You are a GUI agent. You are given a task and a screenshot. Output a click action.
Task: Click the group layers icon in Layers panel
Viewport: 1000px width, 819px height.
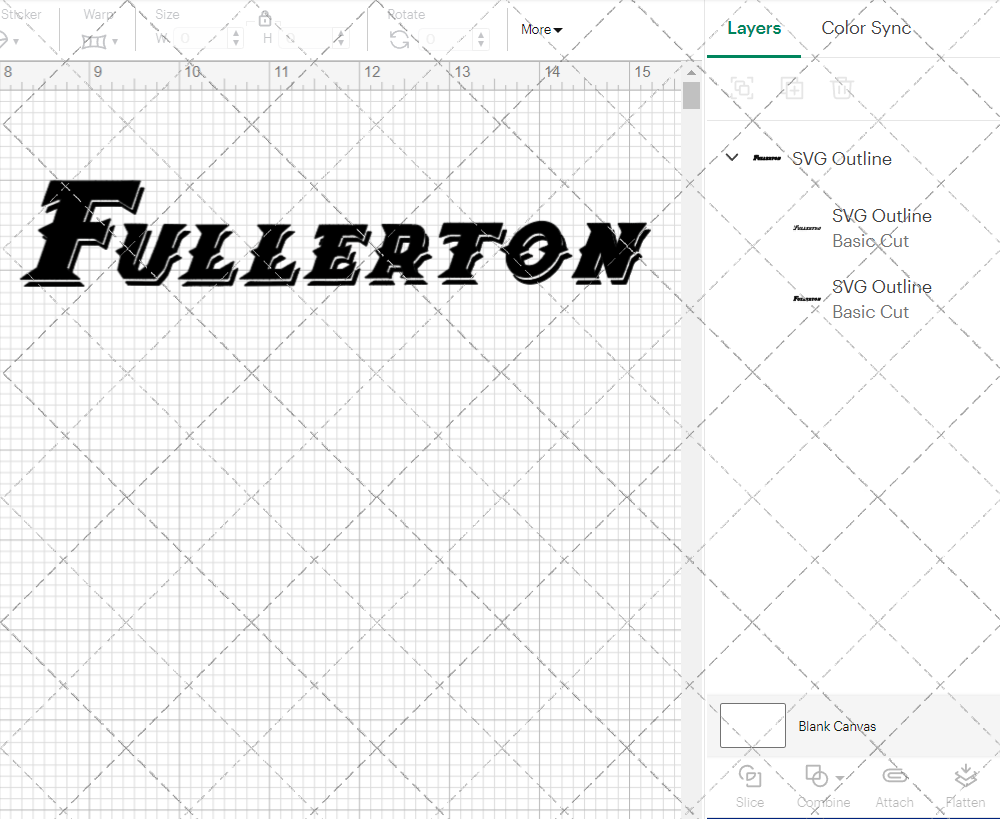coord(742,88)
